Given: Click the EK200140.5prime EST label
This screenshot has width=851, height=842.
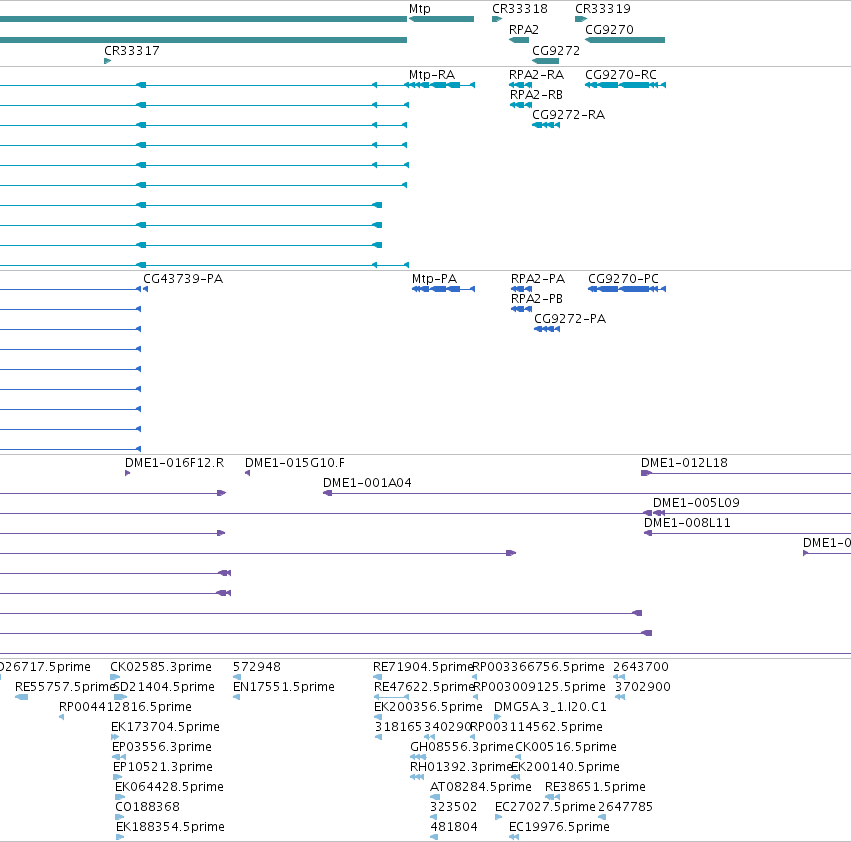Looking at the screenshot, I should 566,767.
